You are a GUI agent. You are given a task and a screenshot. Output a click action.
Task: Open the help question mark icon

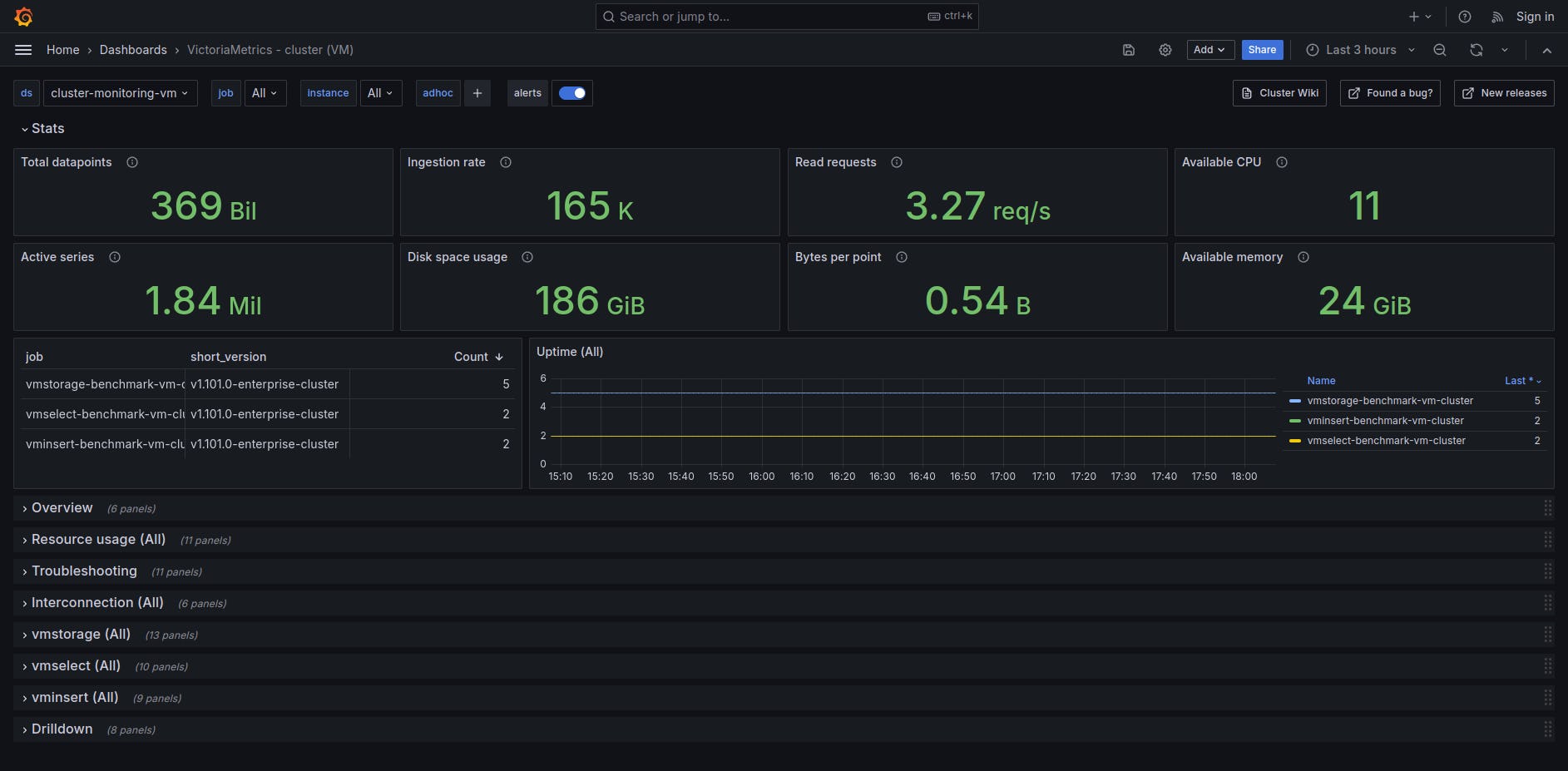[1464, 17]
